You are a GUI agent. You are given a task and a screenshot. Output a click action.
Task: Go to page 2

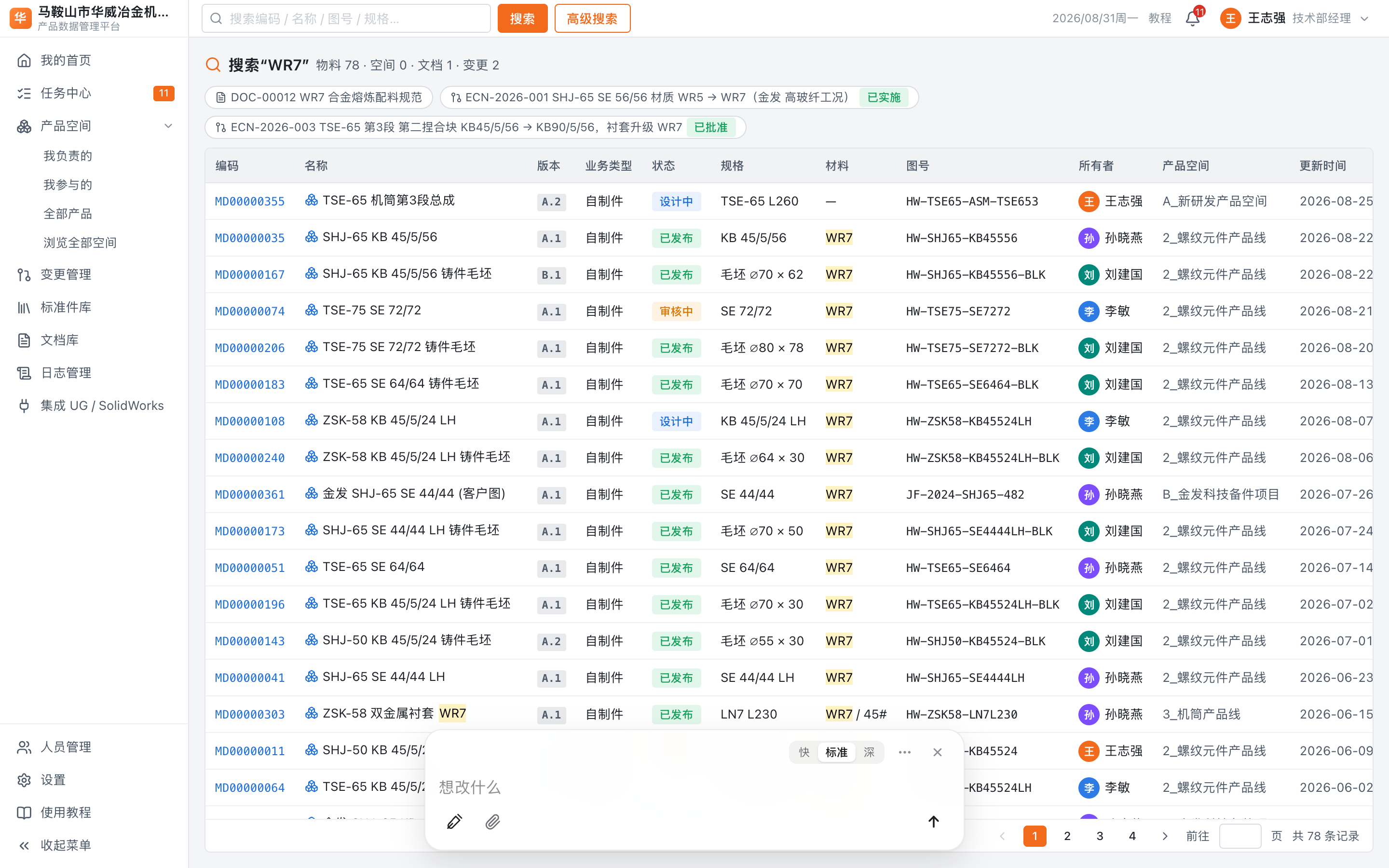tap(1067, 836)
